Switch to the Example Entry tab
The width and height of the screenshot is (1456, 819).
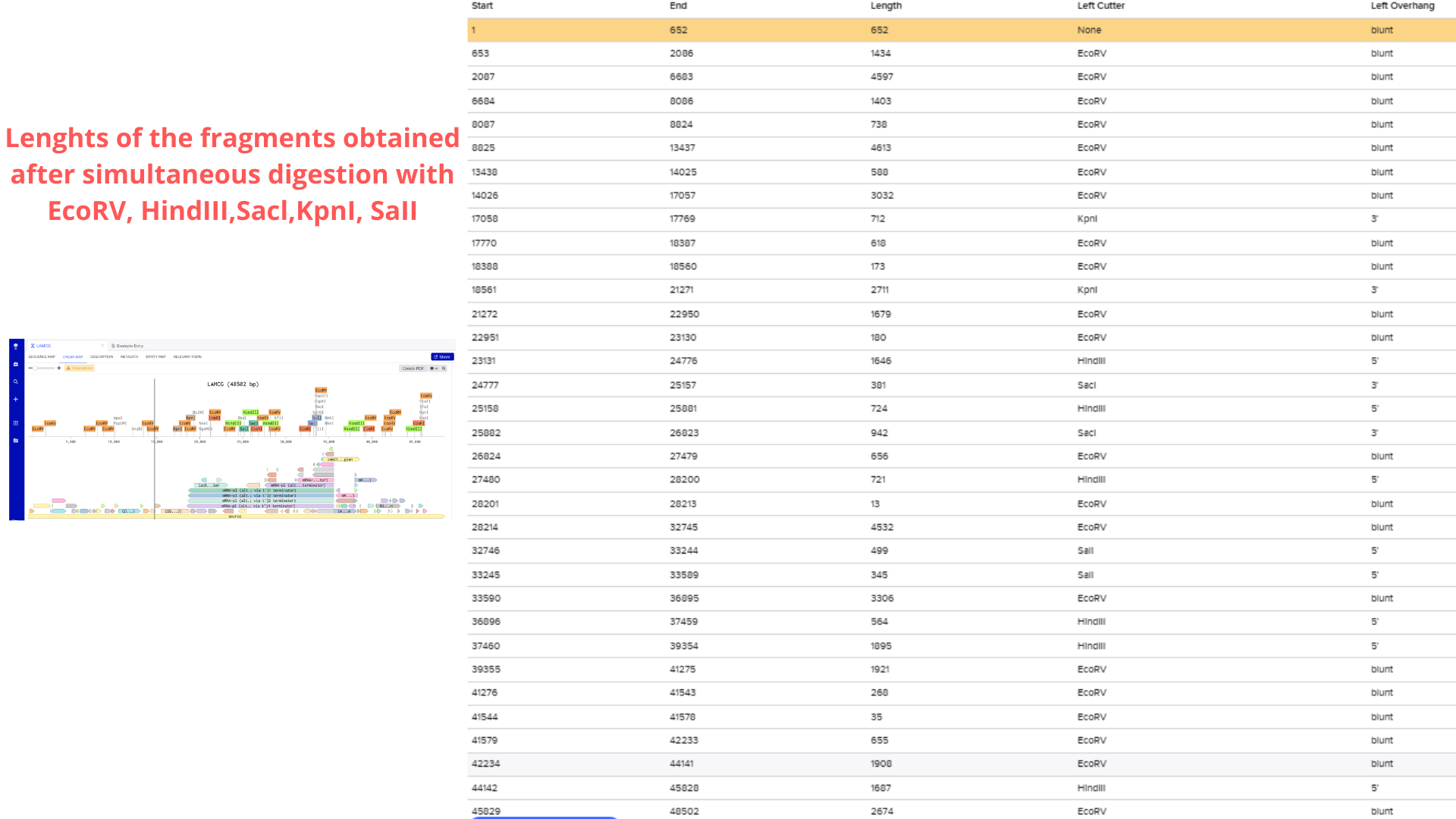pos(129,346)
